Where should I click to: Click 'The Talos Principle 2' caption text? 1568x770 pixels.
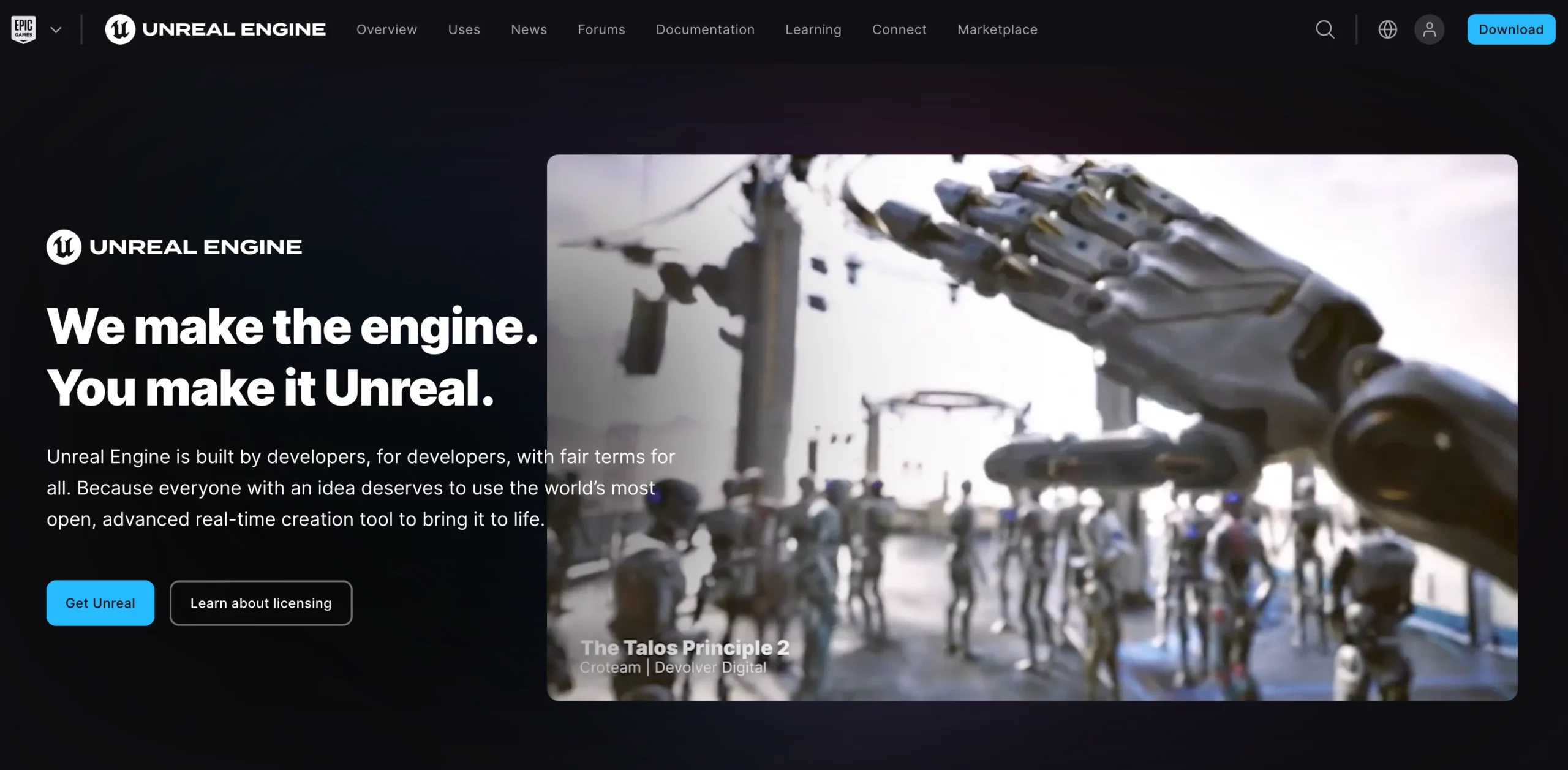[x=685, y=647]
